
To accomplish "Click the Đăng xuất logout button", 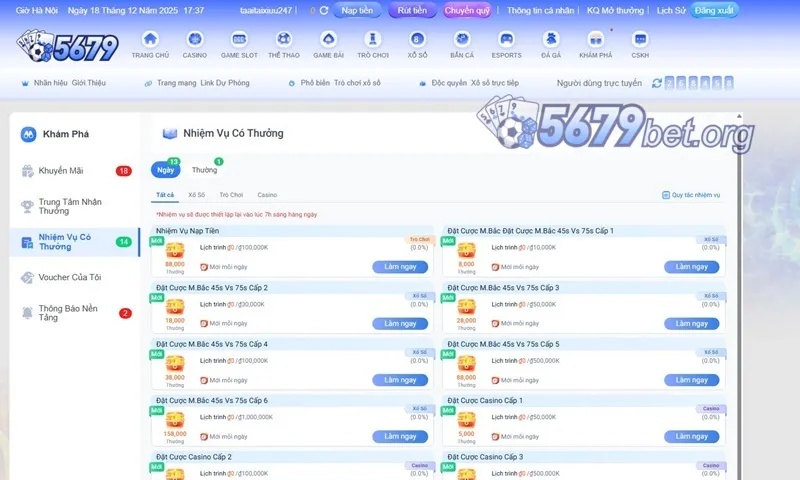I will tap(714, 10).
